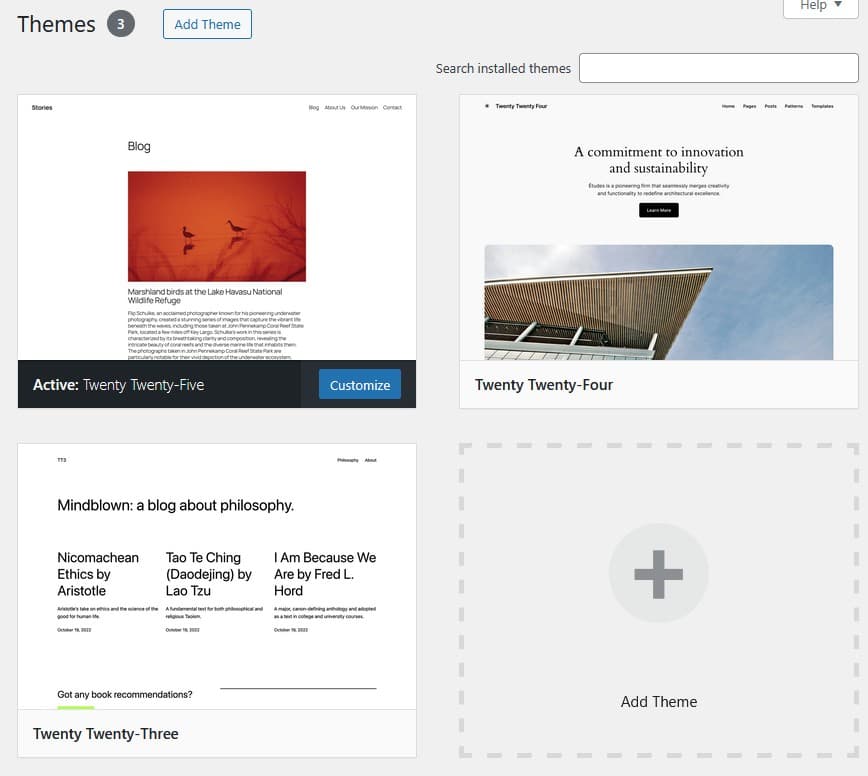Focus the Search installed themes field
This screenshot has height=776, width=868.
coord(718,68)
